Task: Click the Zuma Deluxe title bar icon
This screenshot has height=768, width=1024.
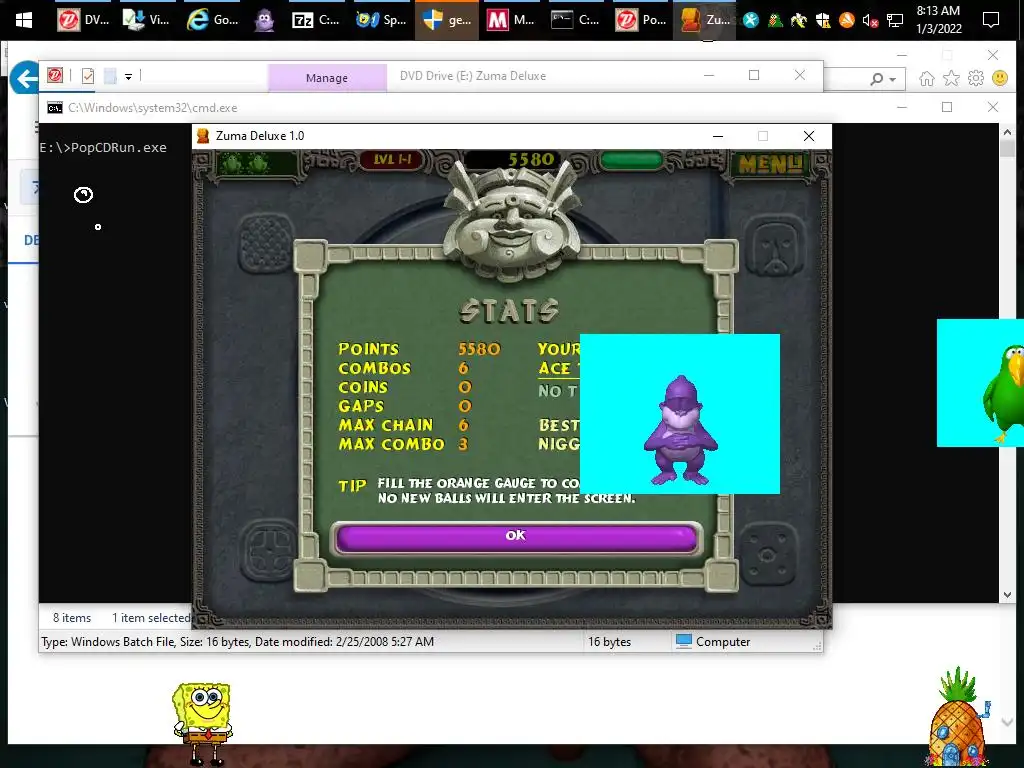Action: point(203,136)
